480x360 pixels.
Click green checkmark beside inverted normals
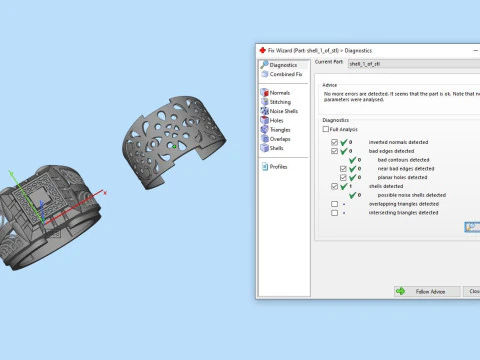(344, 142)
